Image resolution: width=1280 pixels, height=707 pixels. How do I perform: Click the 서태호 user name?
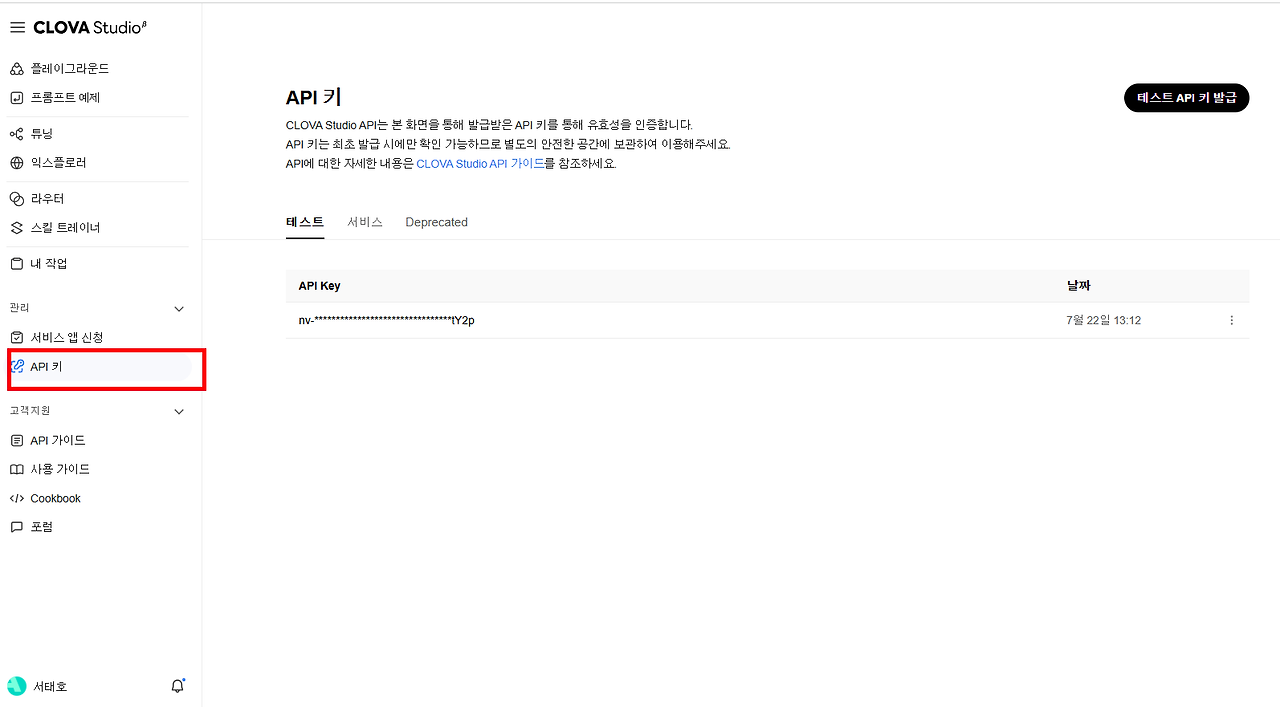pyautogui.click(x=50, y=687)
